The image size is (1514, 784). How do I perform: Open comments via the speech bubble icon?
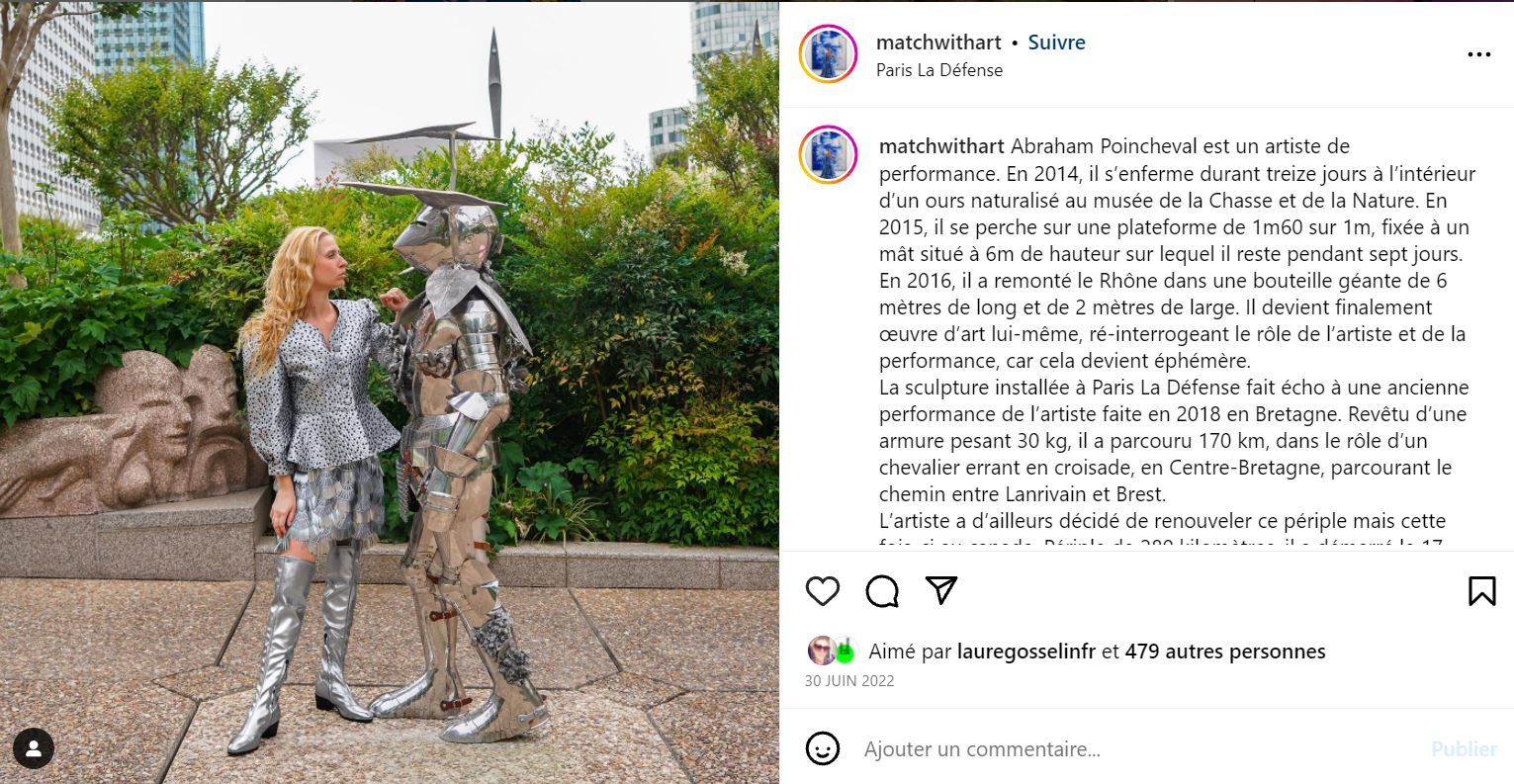pyautogui.click(x=882, y=591)
